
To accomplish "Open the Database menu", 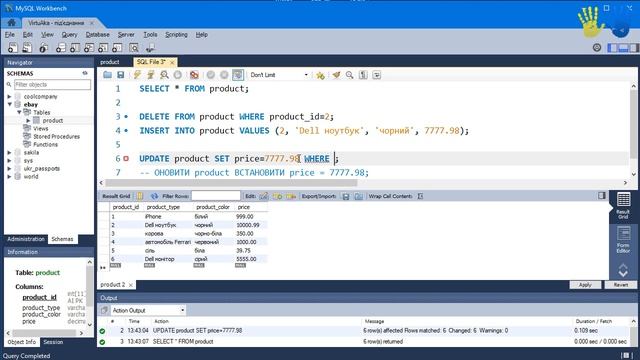I will (x=98, y=35).
